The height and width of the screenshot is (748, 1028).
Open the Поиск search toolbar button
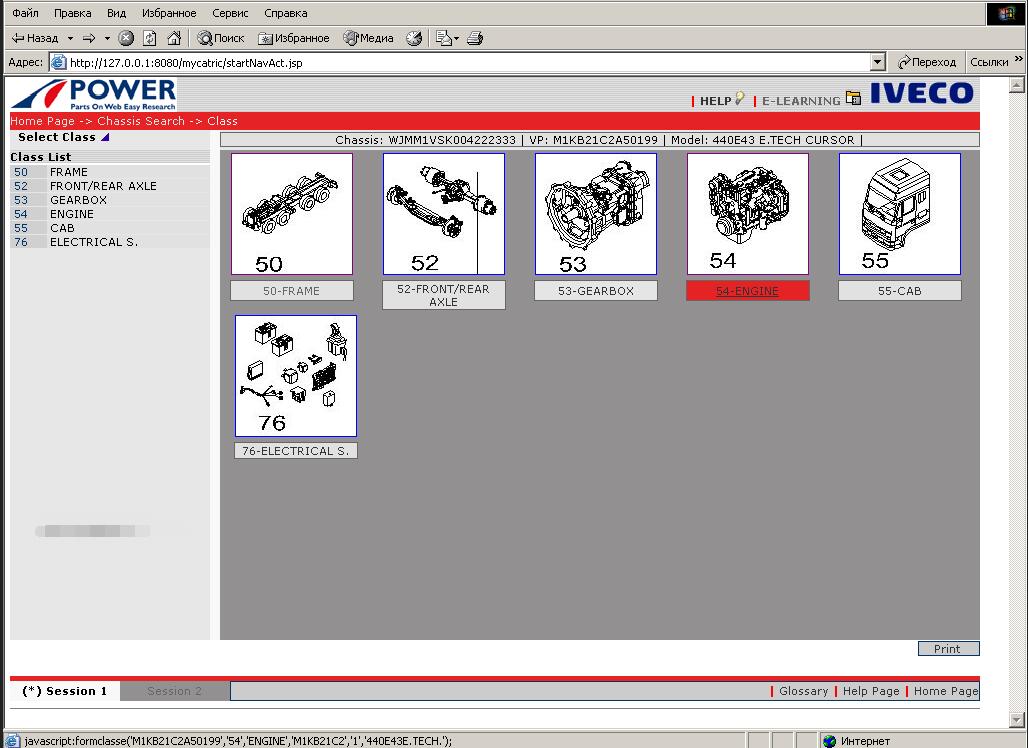coord(220,38)
